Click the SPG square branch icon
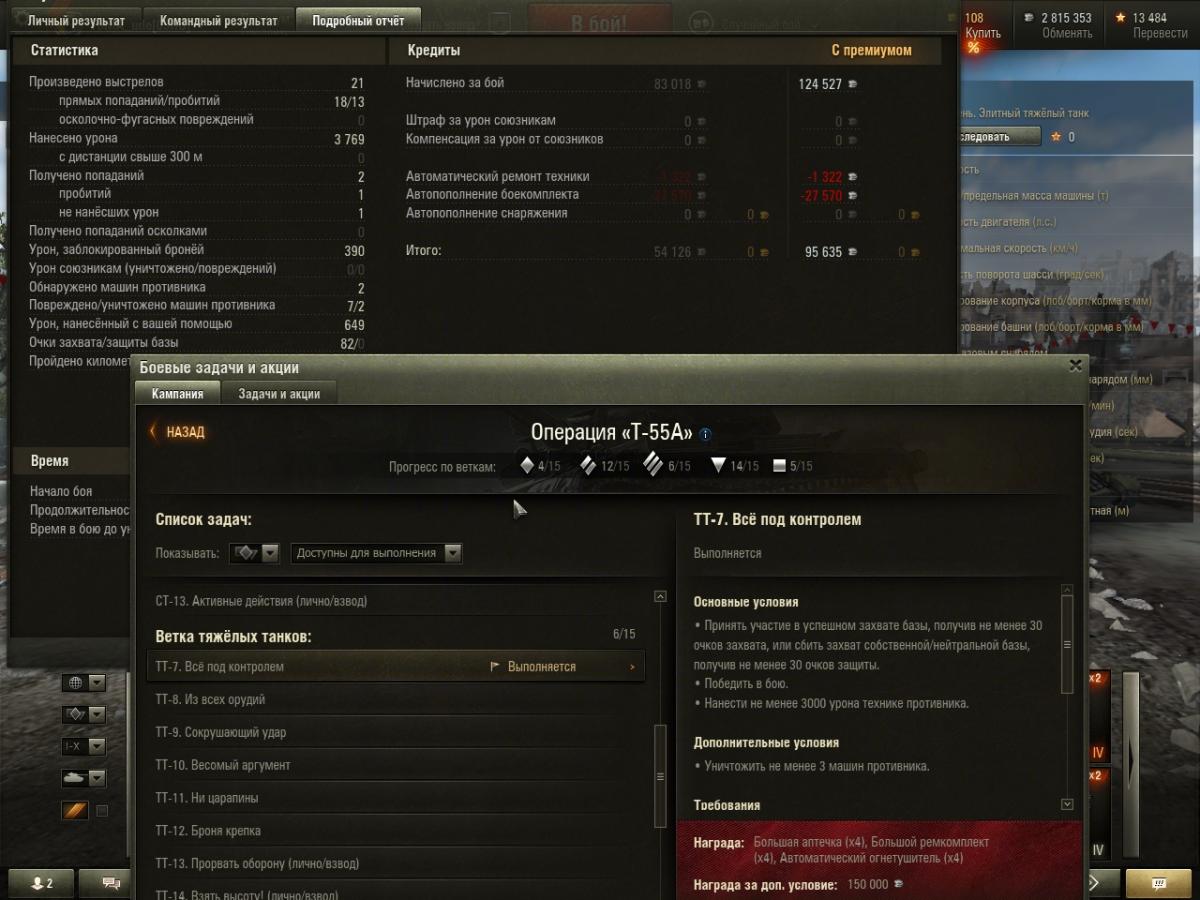 point(779,466)
